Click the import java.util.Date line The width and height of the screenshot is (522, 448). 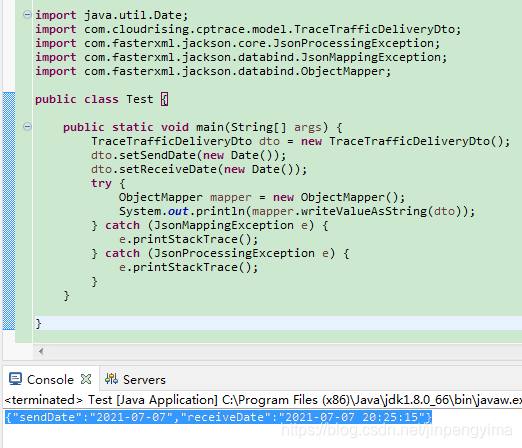click(x=112, y=15)
